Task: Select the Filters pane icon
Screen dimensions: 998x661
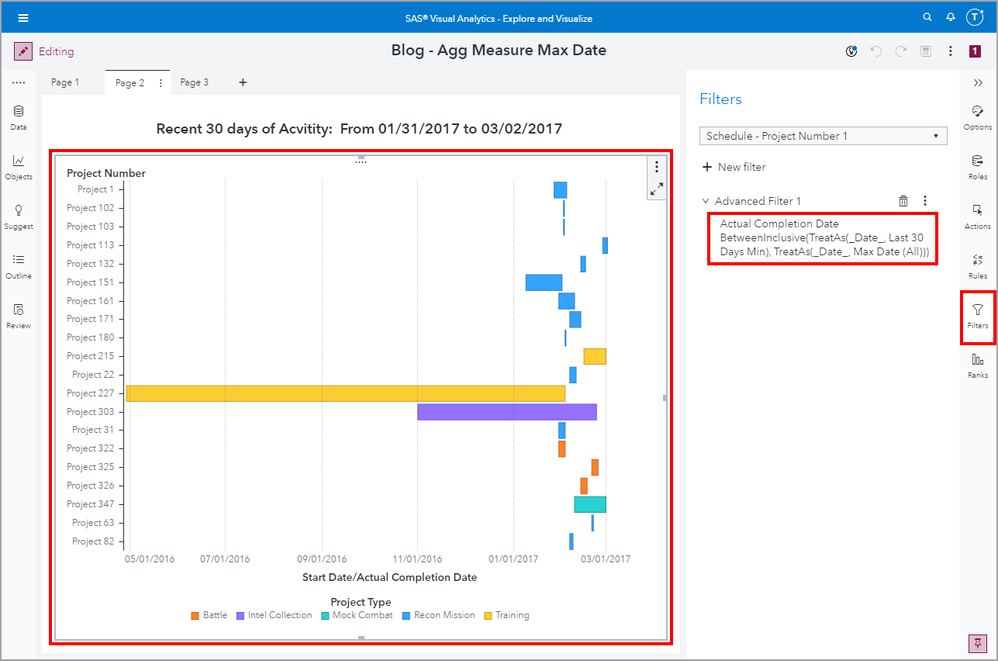Action: [978, 316]
